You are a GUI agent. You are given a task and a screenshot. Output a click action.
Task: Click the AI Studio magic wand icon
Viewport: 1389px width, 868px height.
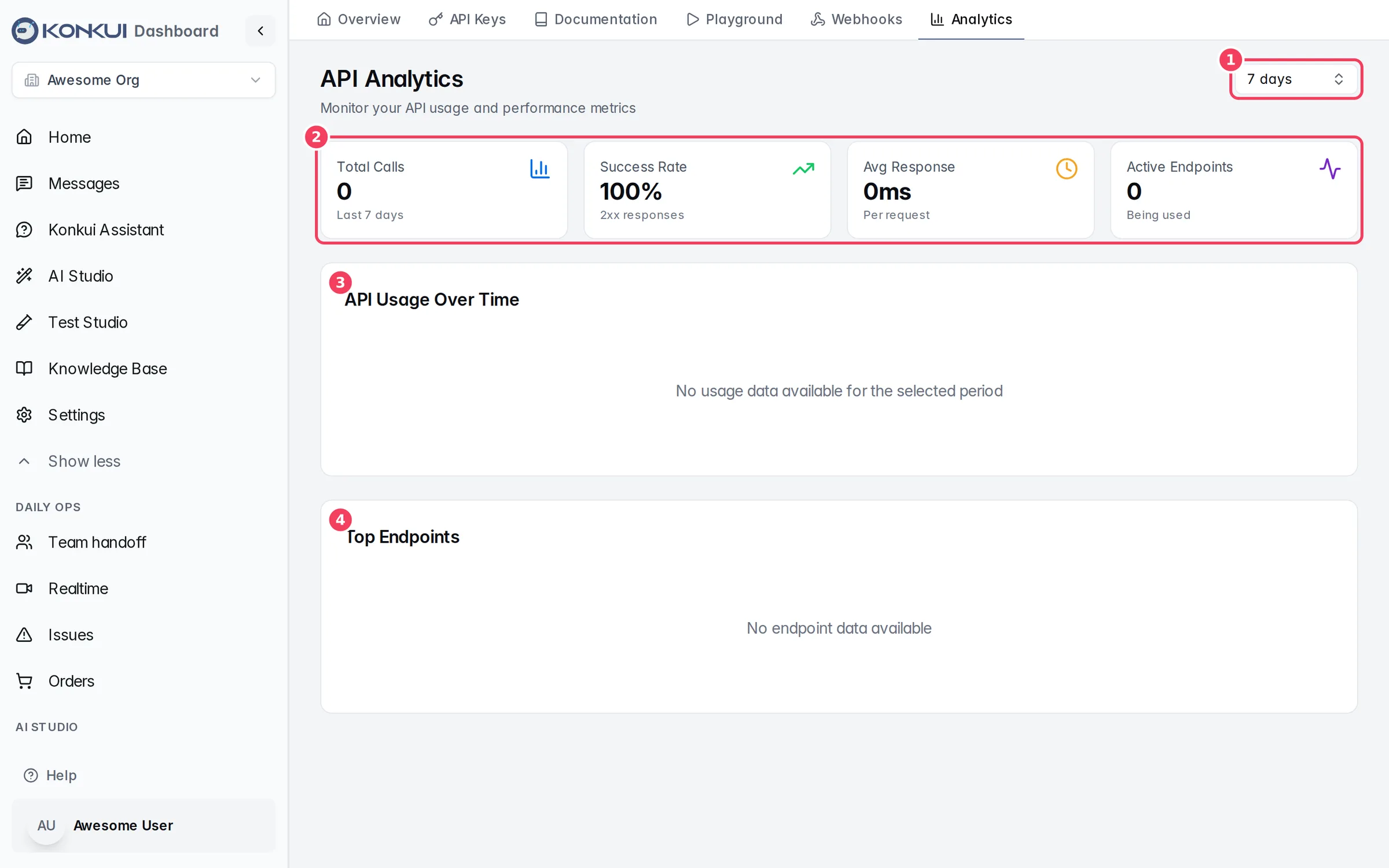pos(24,276)
